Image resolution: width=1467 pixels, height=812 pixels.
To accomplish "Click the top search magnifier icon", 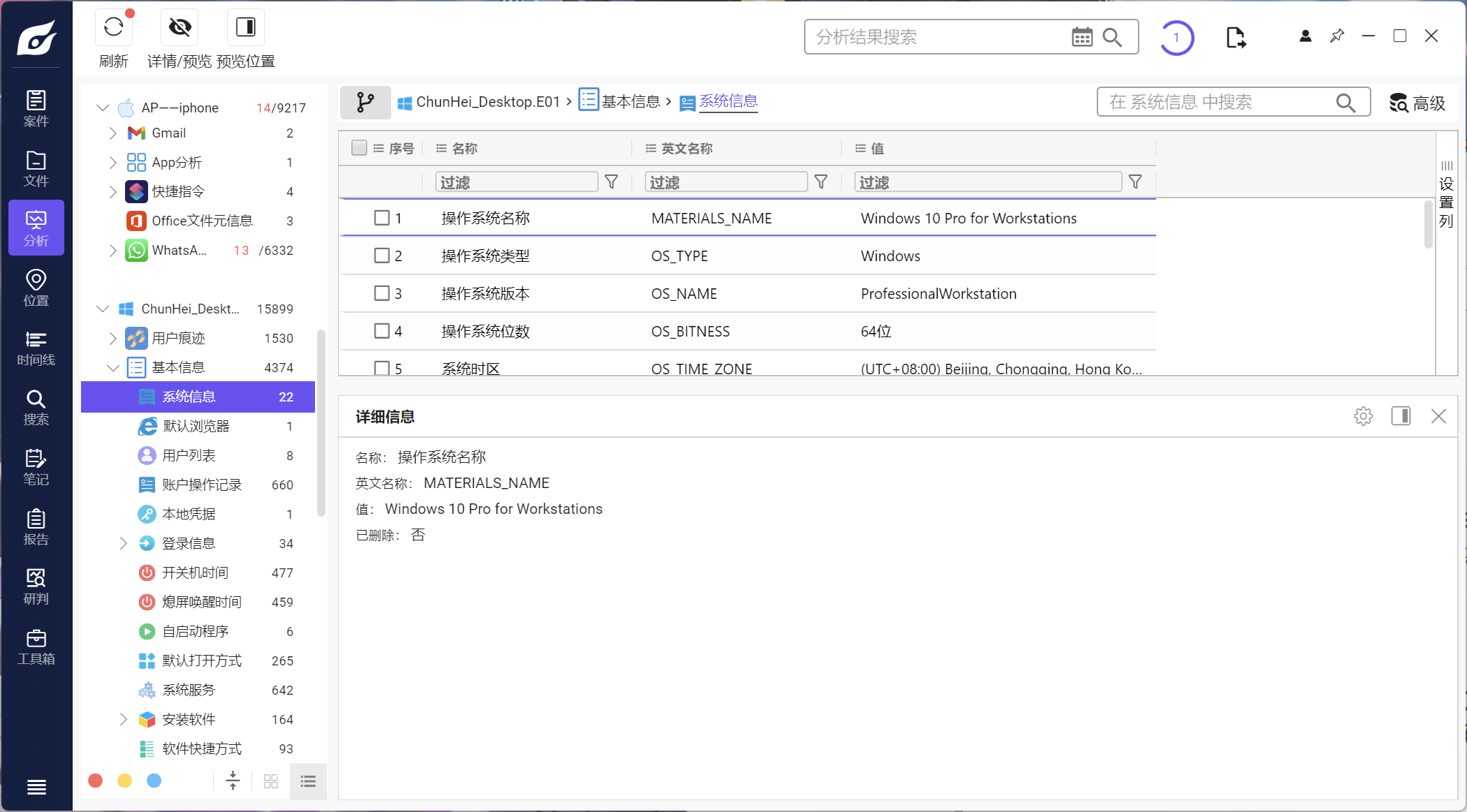I will pos(1112,37).
